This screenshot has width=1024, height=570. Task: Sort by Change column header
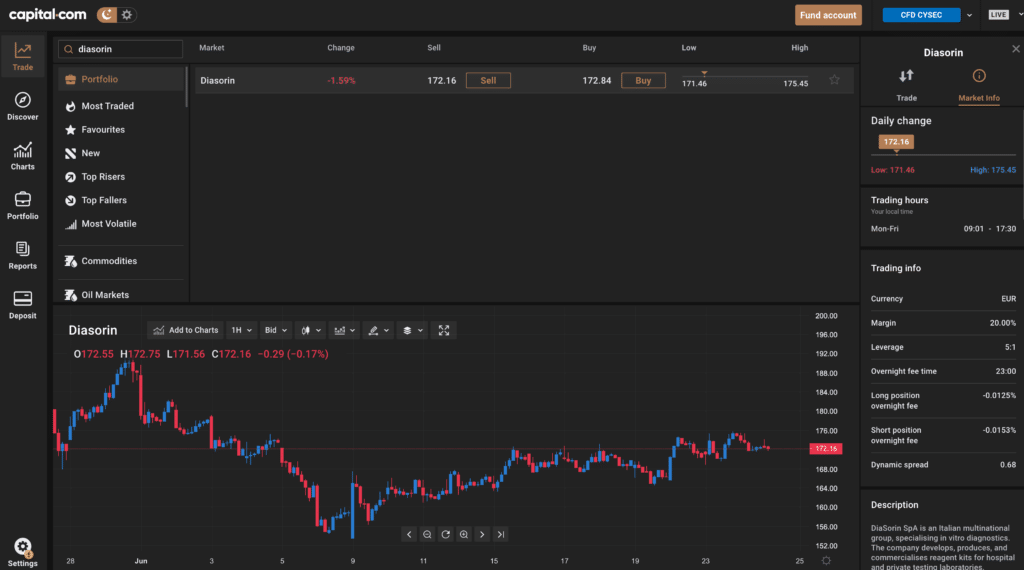pos(341,48)
